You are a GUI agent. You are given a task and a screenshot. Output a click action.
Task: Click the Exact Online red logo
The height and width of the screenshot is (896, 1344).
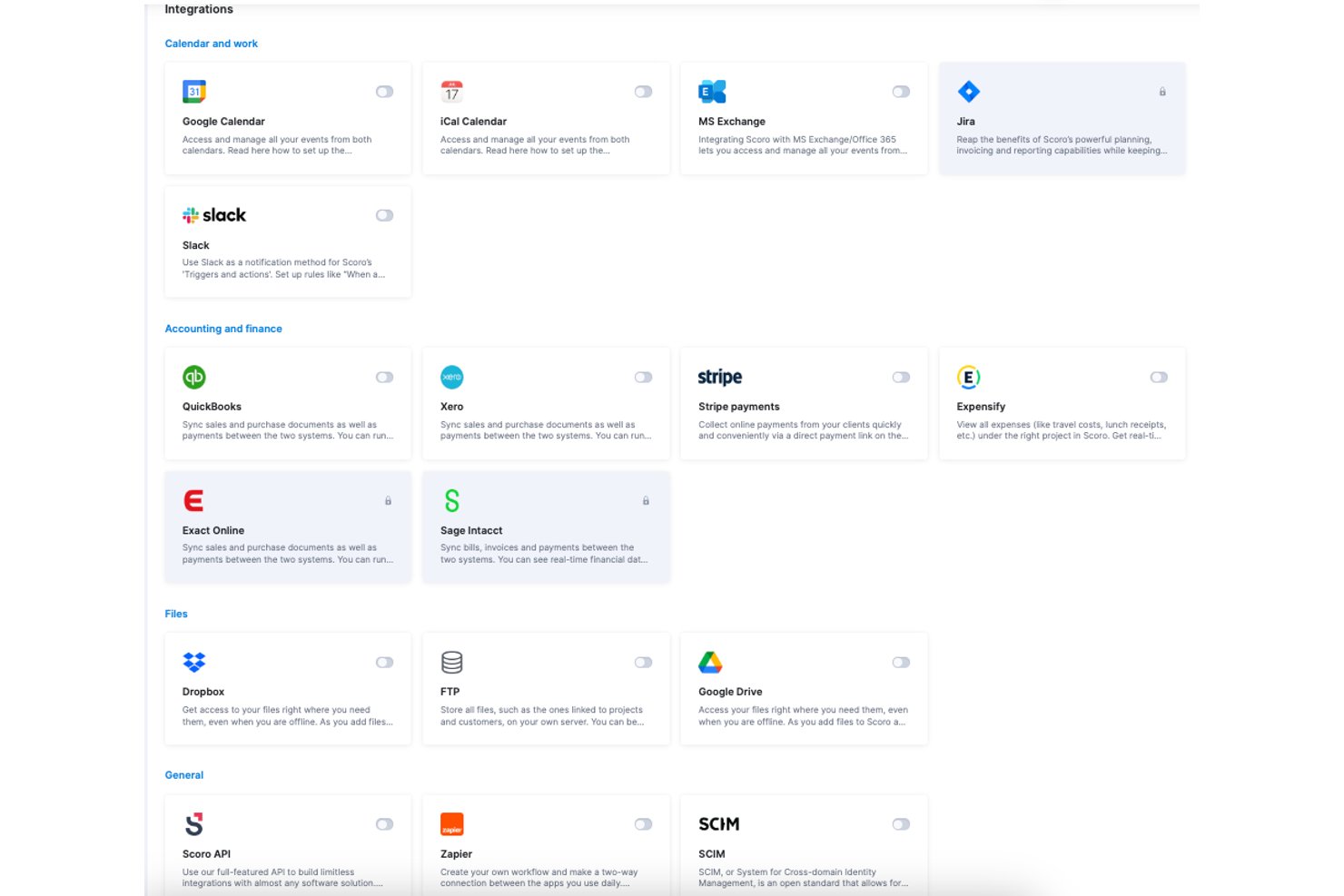193,500
